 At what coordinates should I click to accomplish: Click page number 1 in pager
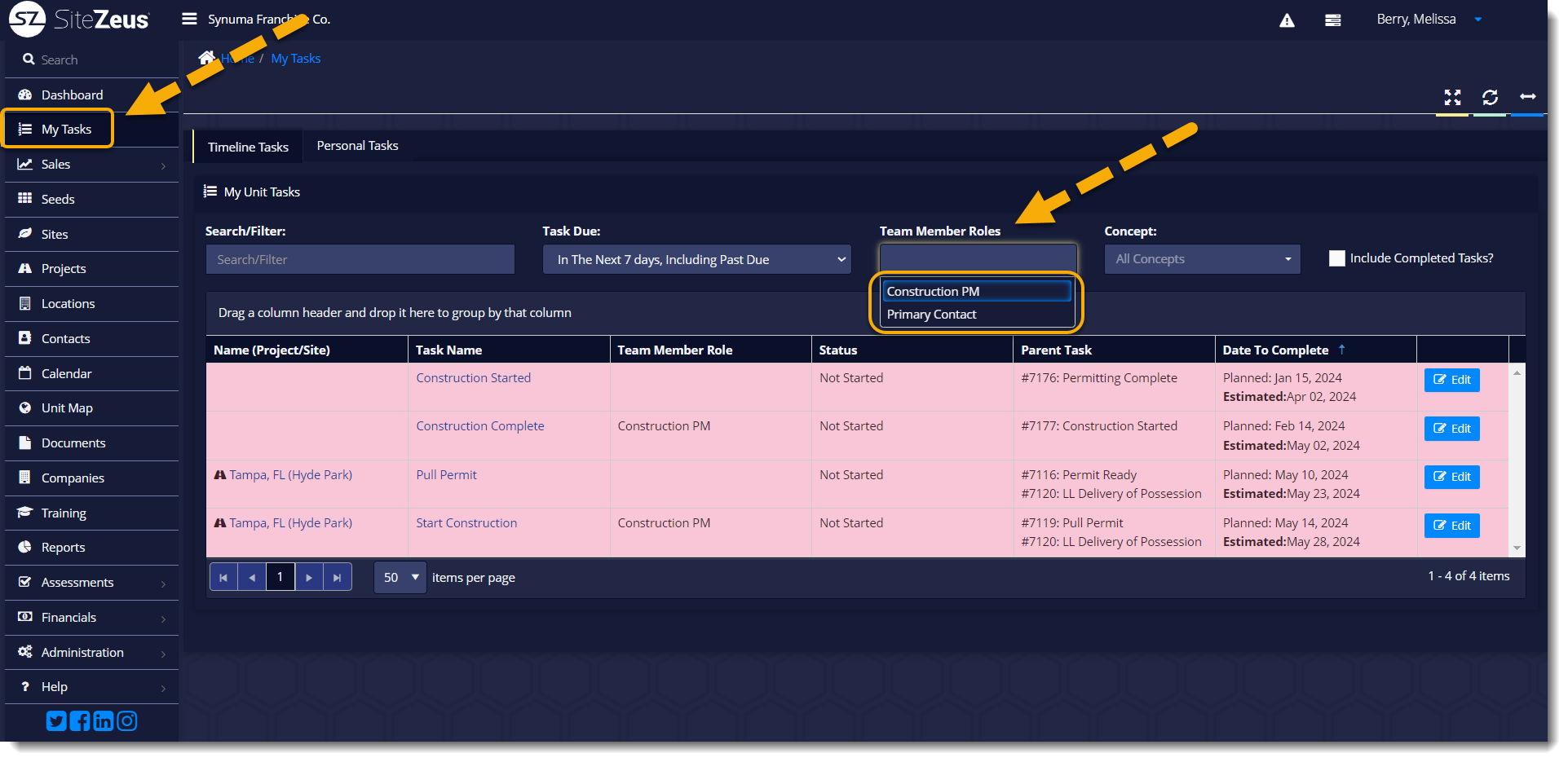pyautogui.click(x=280, y=577)
